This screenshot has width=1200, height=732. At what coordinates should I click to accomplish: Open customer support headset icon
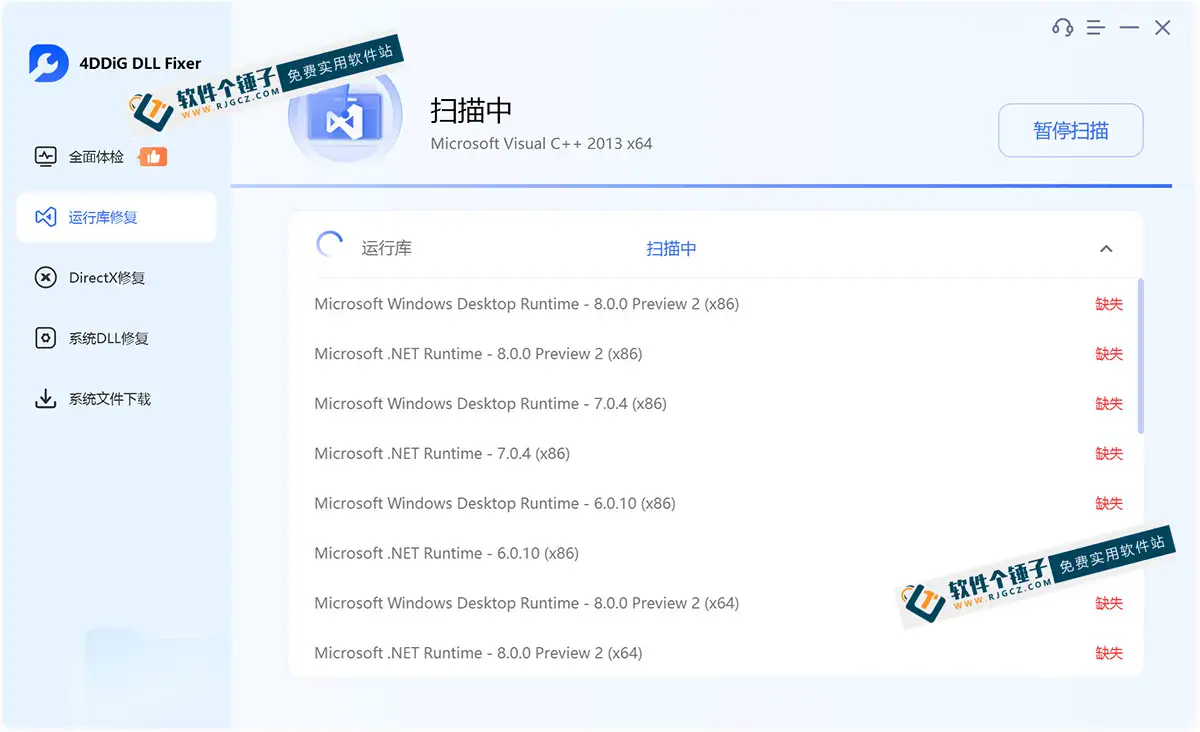coord(1062,28)
